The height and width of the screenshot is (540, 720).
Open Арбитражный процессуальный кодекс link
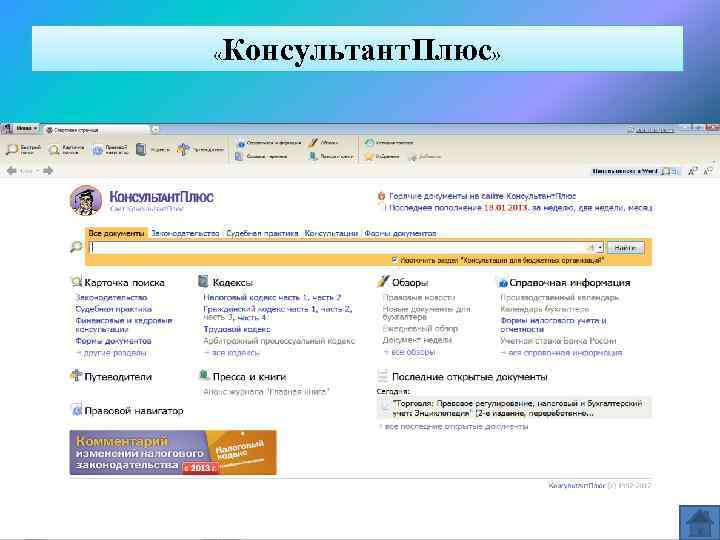(279, 341)
